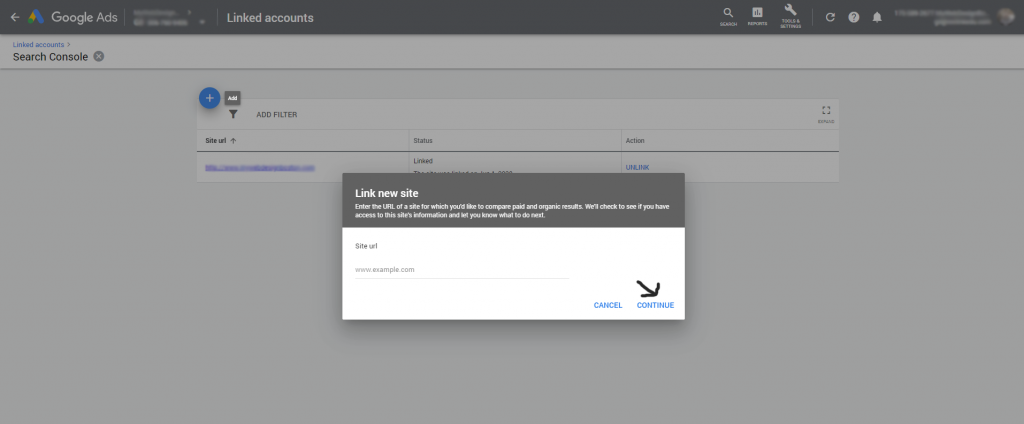Open the account selector dropdown arrow

coord(203,21)
